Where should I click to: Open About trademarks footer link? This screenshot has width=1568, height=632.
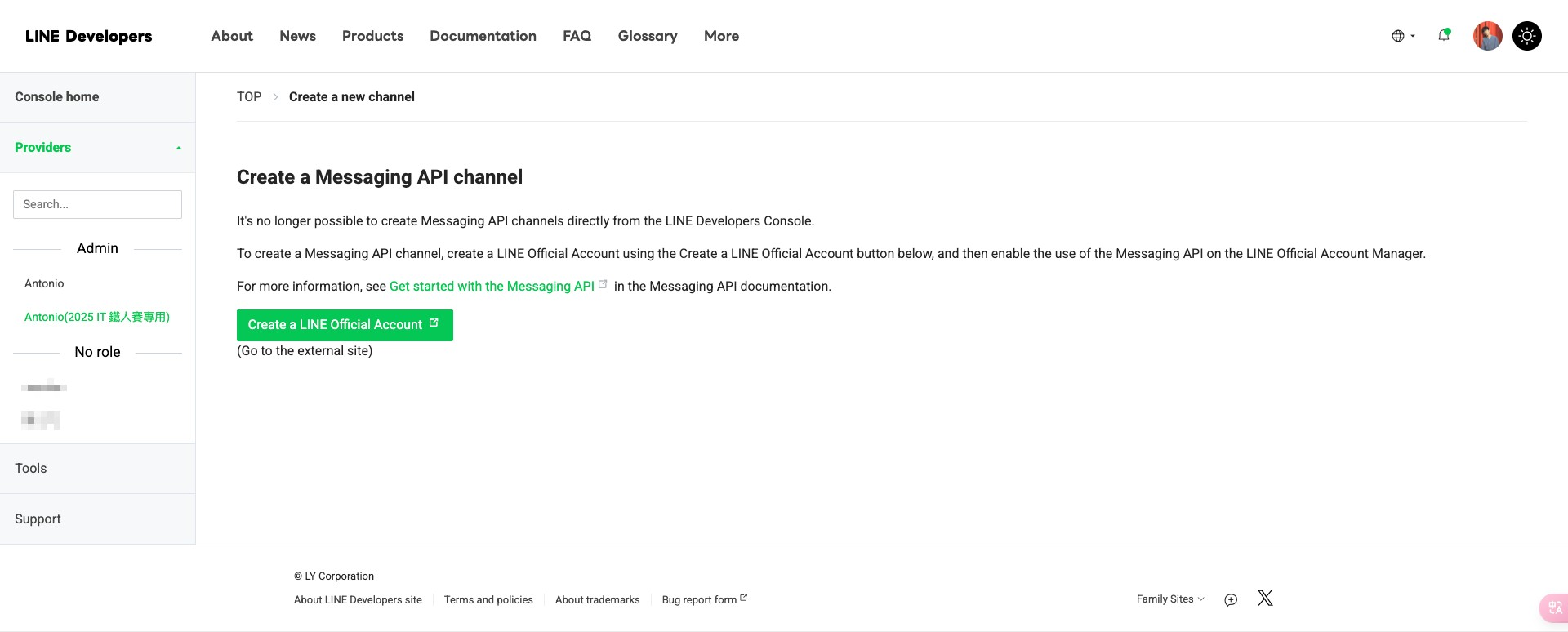(598, 600)
